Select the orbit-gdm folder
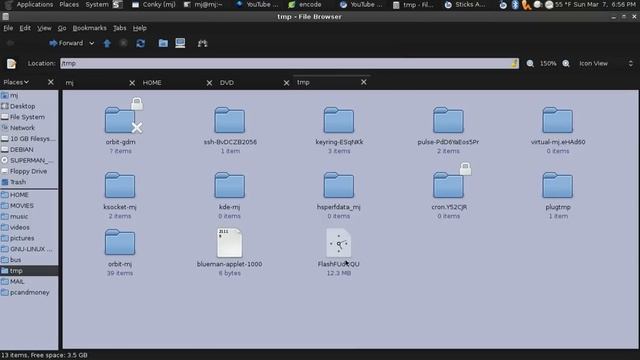The height and width of the screenshot is (360, 640). point(120,121)
